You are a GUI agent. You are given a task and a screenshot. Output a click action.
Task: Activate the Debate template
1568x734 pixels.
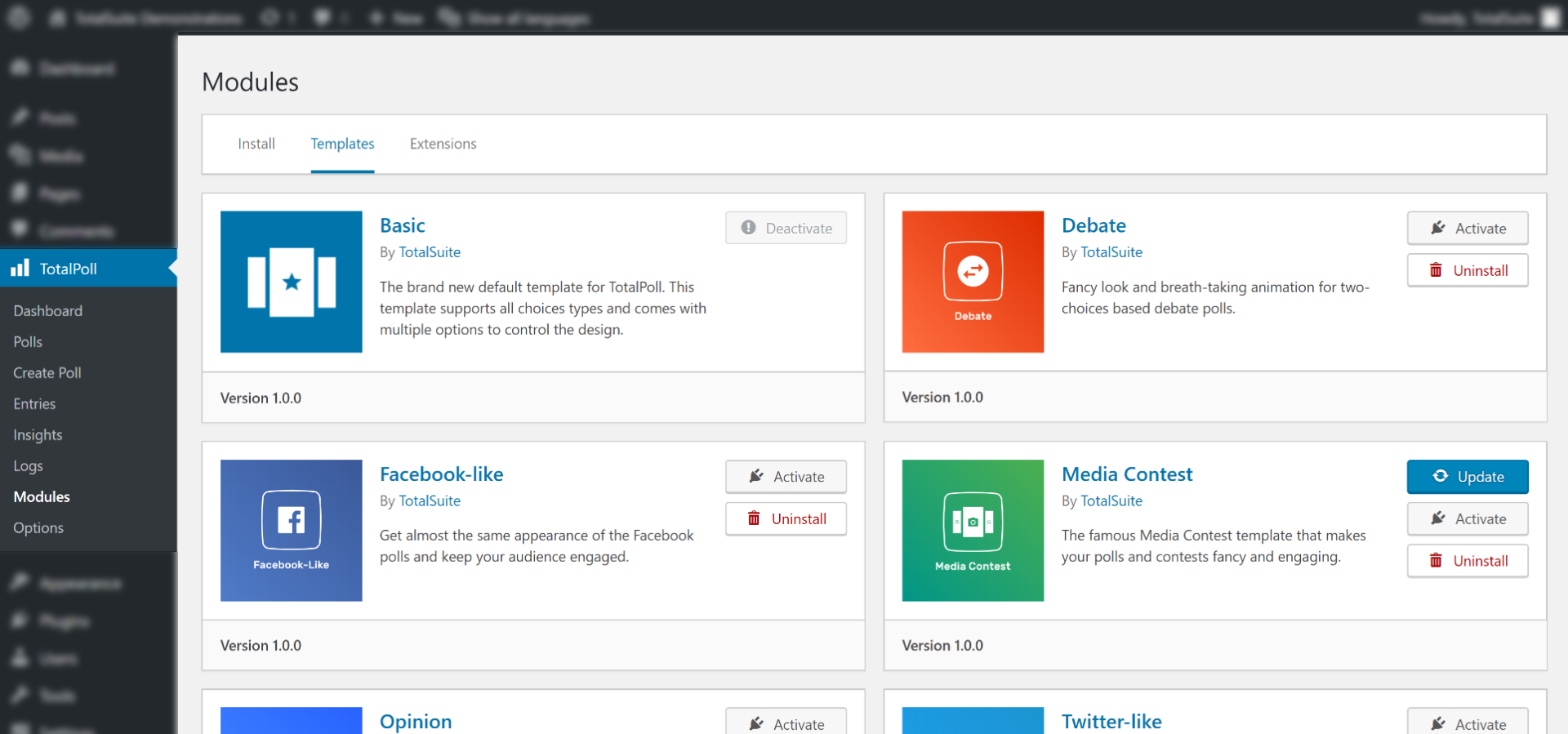pos(1468,228)
